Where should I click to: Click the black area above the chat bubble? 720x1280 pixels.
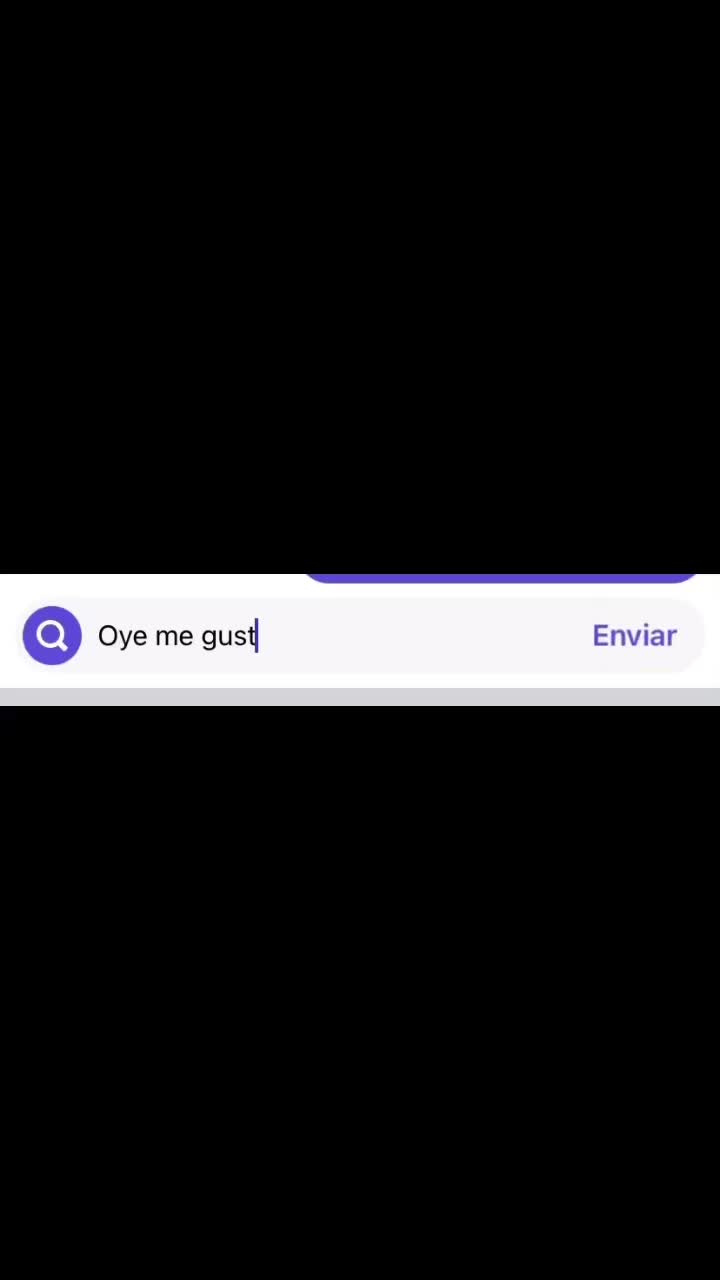(360, 286)
